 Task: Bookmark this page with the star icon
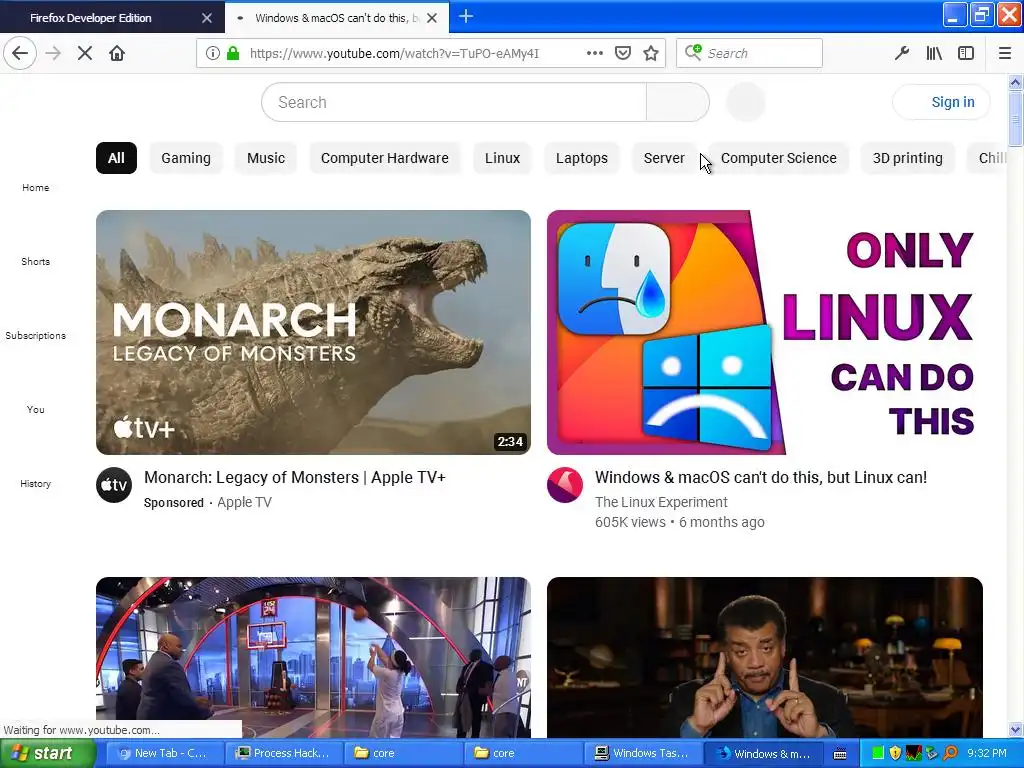tap(650, 53)
